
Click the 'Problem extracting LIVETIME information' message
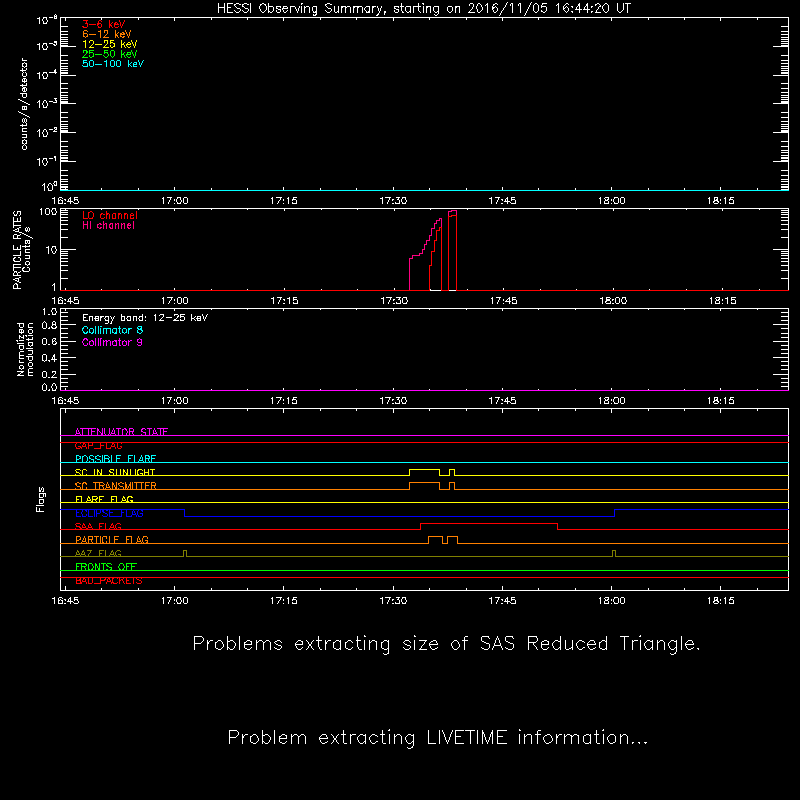click(438, 738)
